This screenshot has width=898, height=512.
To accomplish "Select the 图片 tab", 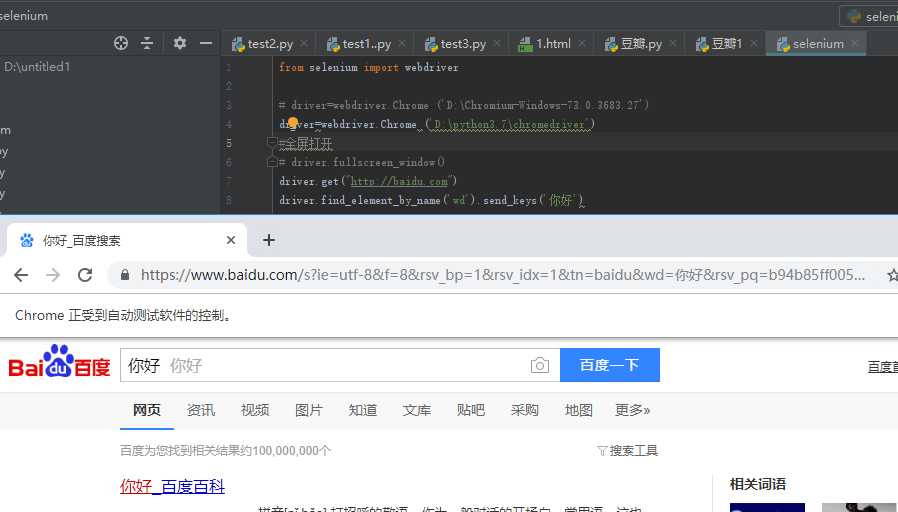I will [309, 410].
